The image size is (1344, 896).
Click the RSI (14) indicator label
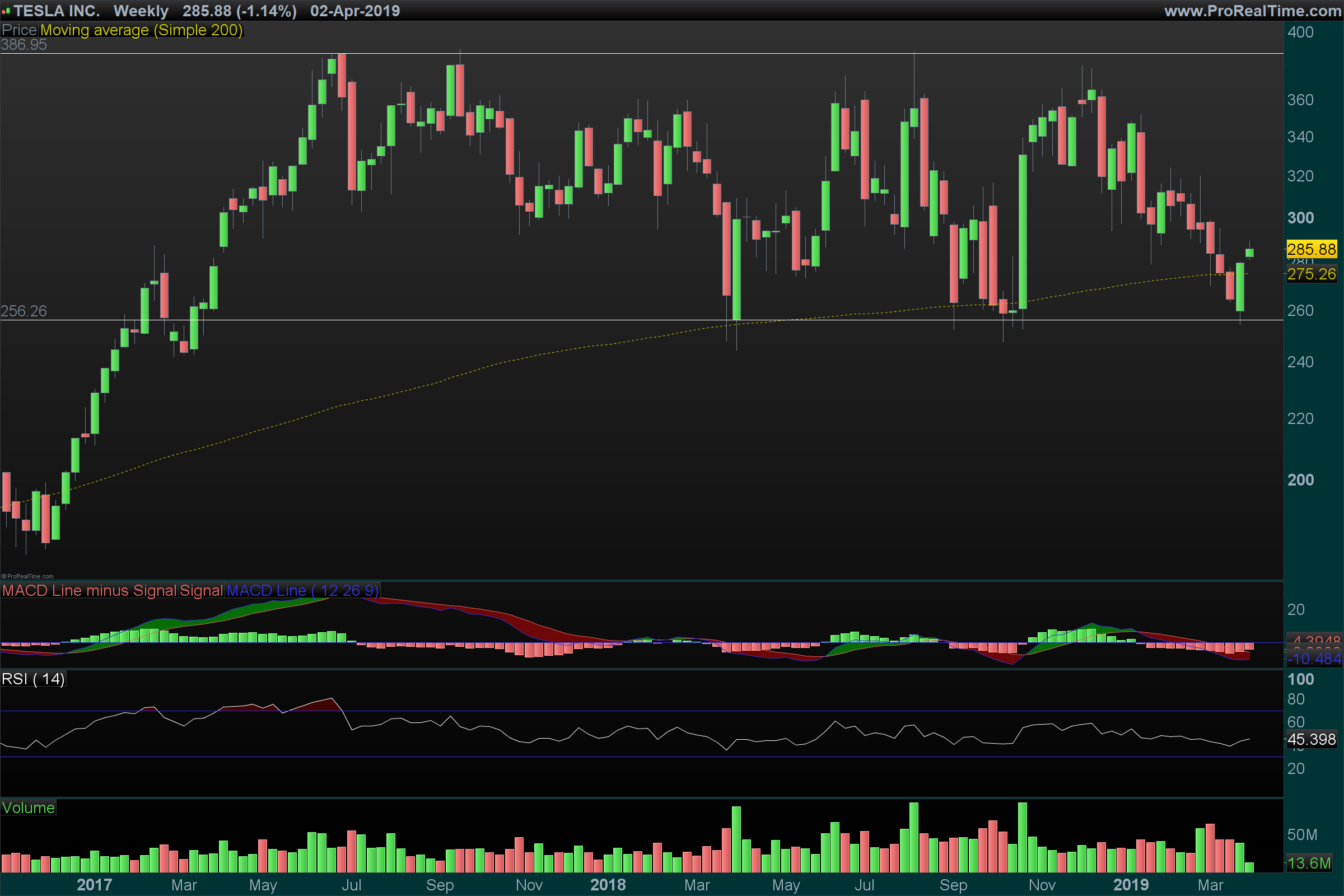(33, 679)
